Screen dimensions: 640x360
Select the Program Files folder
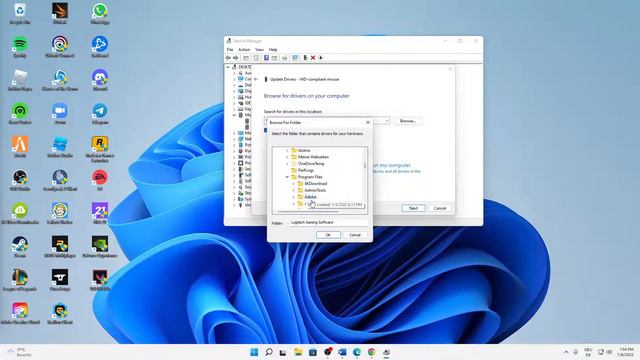pos(310,177)
